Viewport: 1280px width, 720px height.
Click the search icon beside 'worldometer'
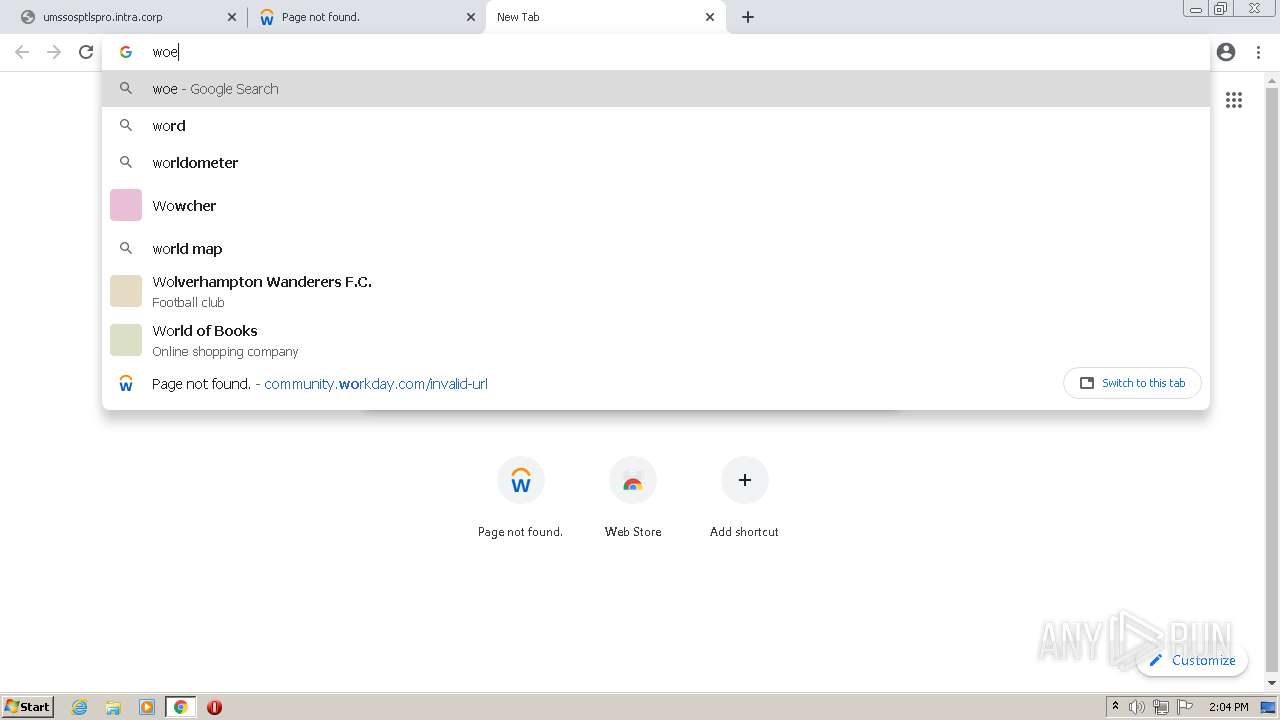coord(126,163)
